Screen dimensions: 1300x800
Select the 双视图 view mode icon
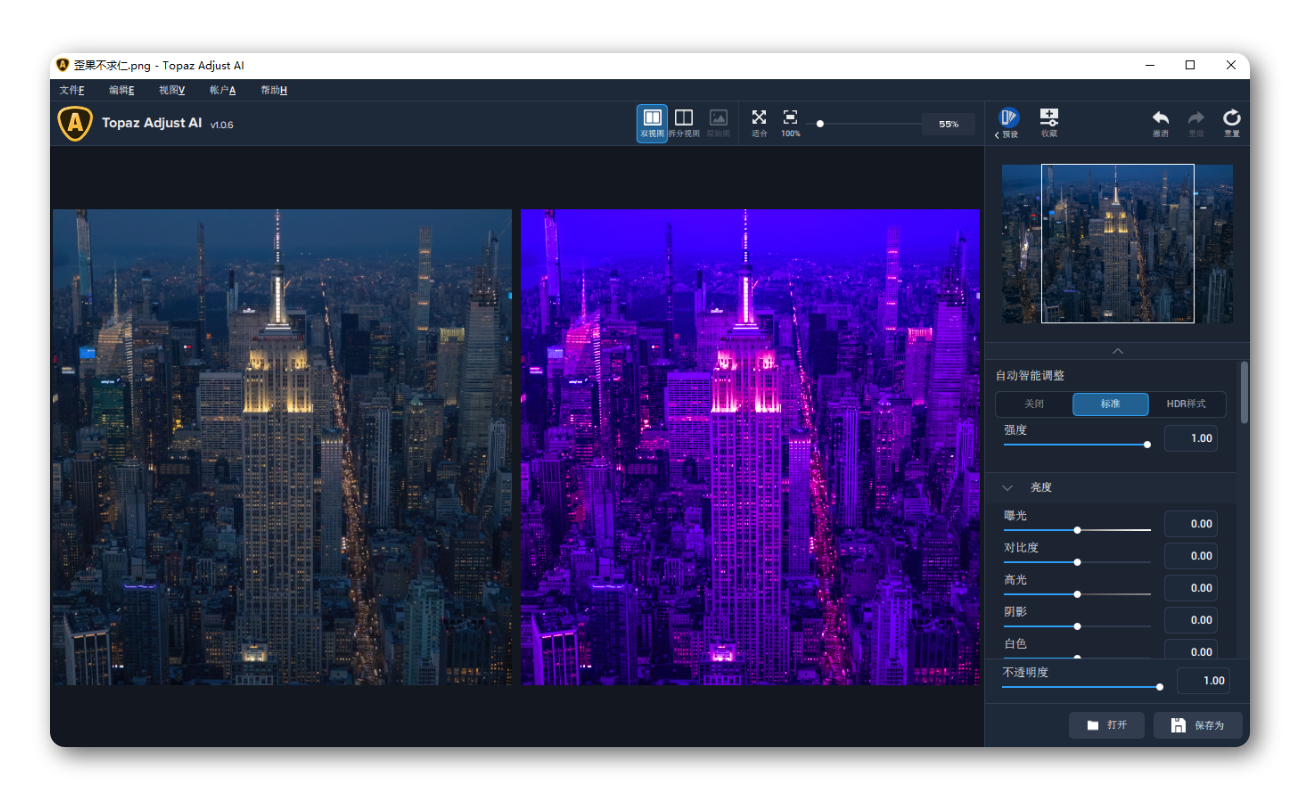pos(651,122)
